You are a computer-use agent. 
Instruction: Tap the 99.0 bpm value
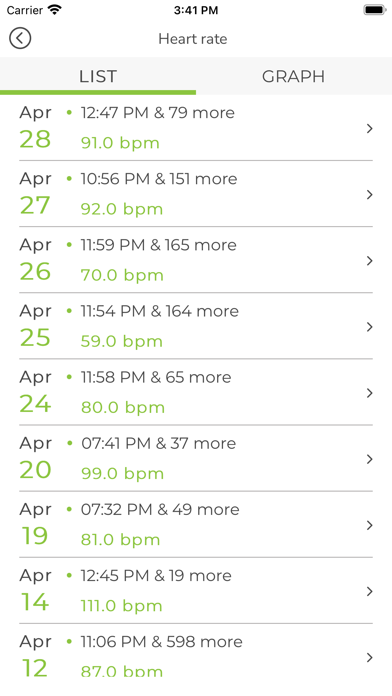[x=122, y=474]
